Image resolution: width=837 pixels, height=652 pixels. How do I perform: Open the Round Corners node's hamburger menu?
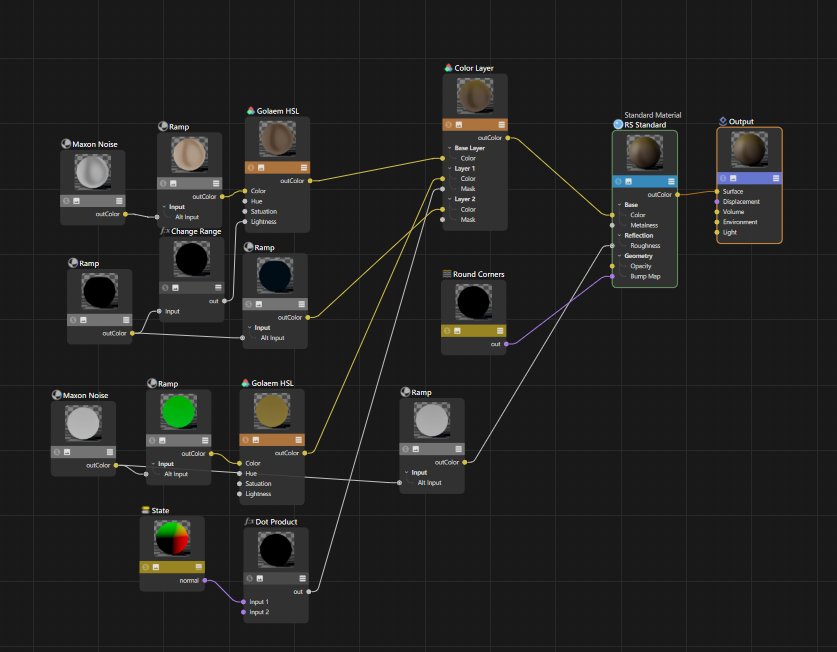tap(500, 331)
